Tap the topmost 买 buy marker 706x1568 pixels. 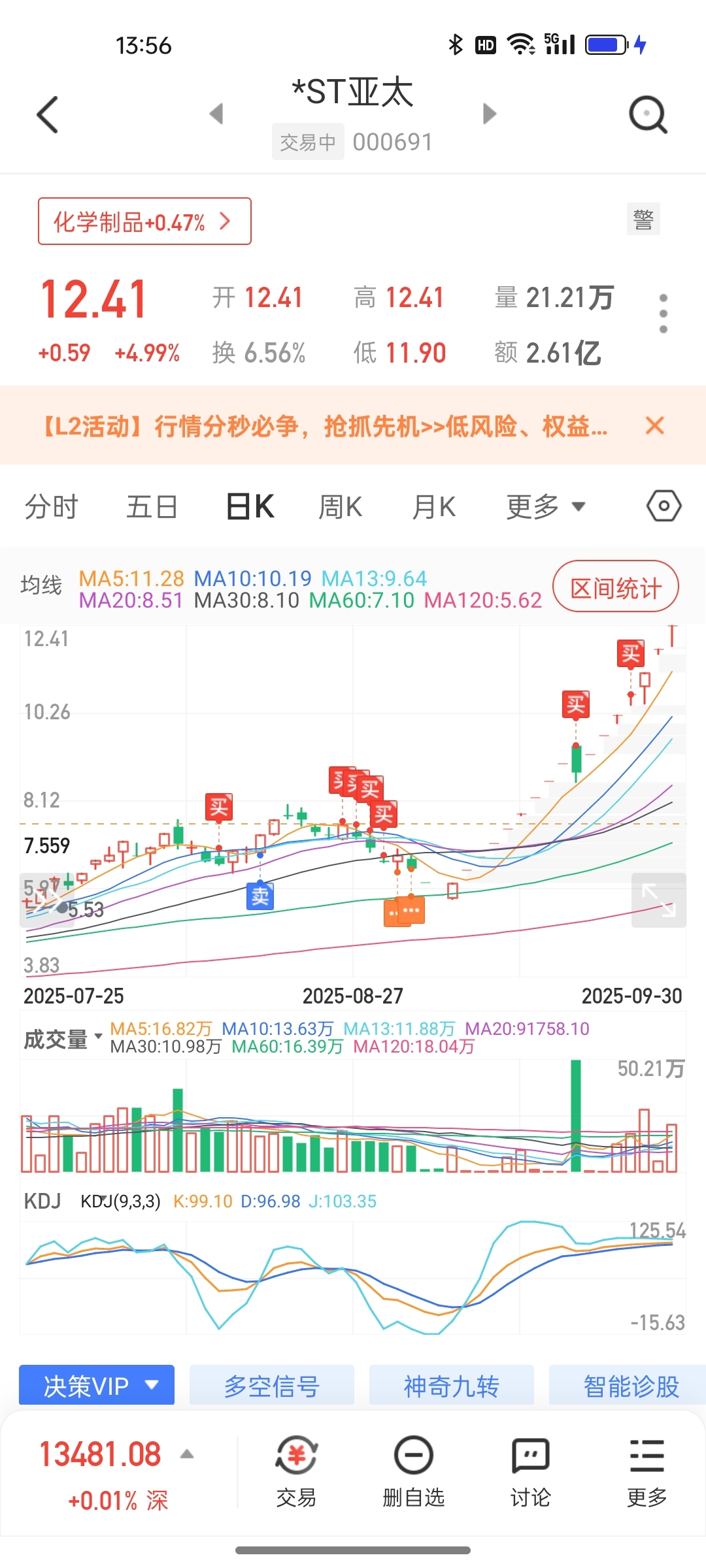[631, 653]
